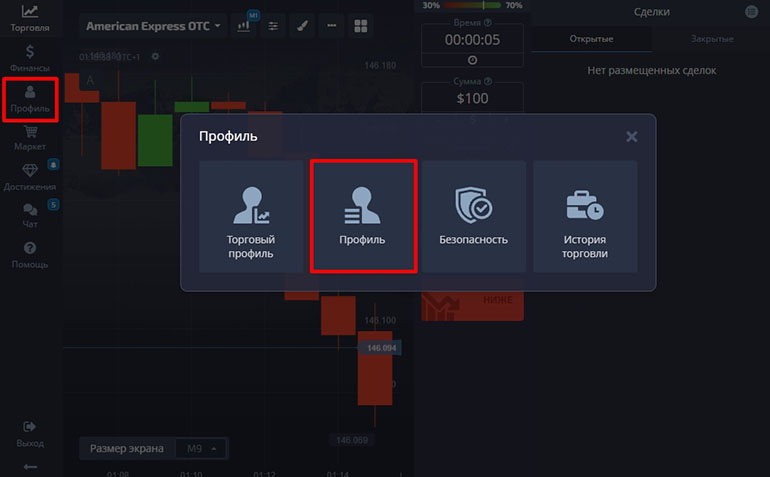This screenshot has width=770, height=477.
Task: Click the Сделки panel round icon
Action: point(751,11)
